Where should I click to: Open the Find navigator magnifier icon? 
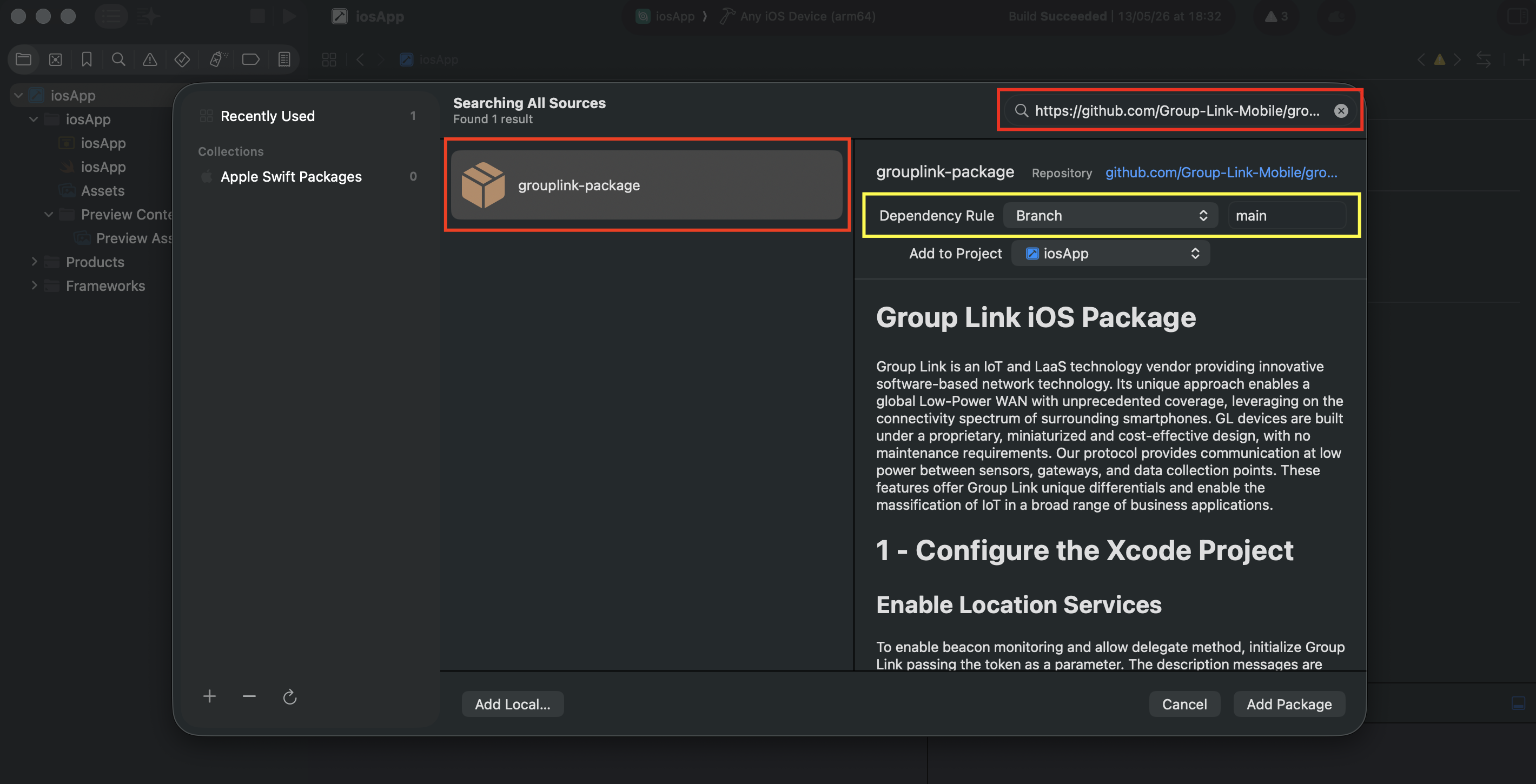click(118, 59)
